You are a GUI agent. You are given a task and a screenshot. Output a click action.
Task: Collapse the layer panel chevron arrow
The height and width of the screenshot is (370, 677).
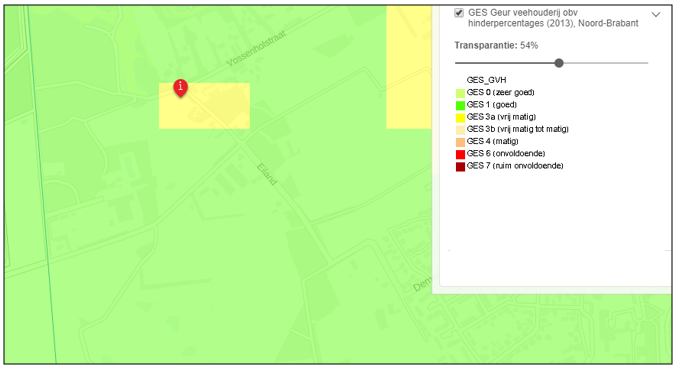[656, 15]
